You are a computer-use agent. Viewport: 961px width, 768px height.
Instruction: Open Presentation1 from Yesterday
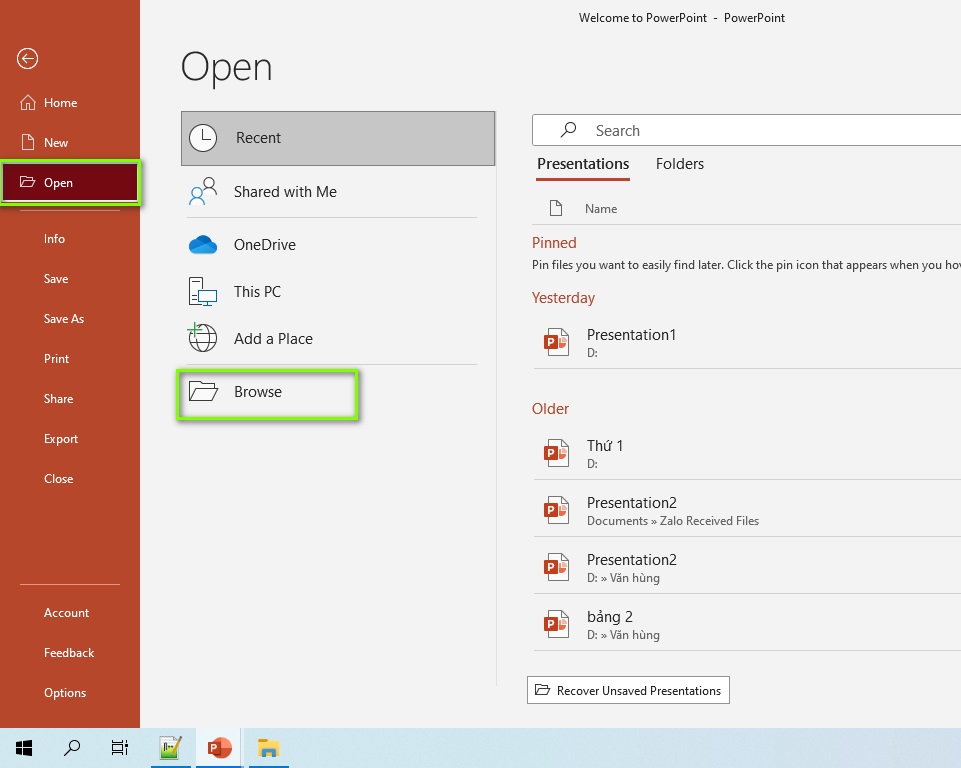(x=747, y=343)
